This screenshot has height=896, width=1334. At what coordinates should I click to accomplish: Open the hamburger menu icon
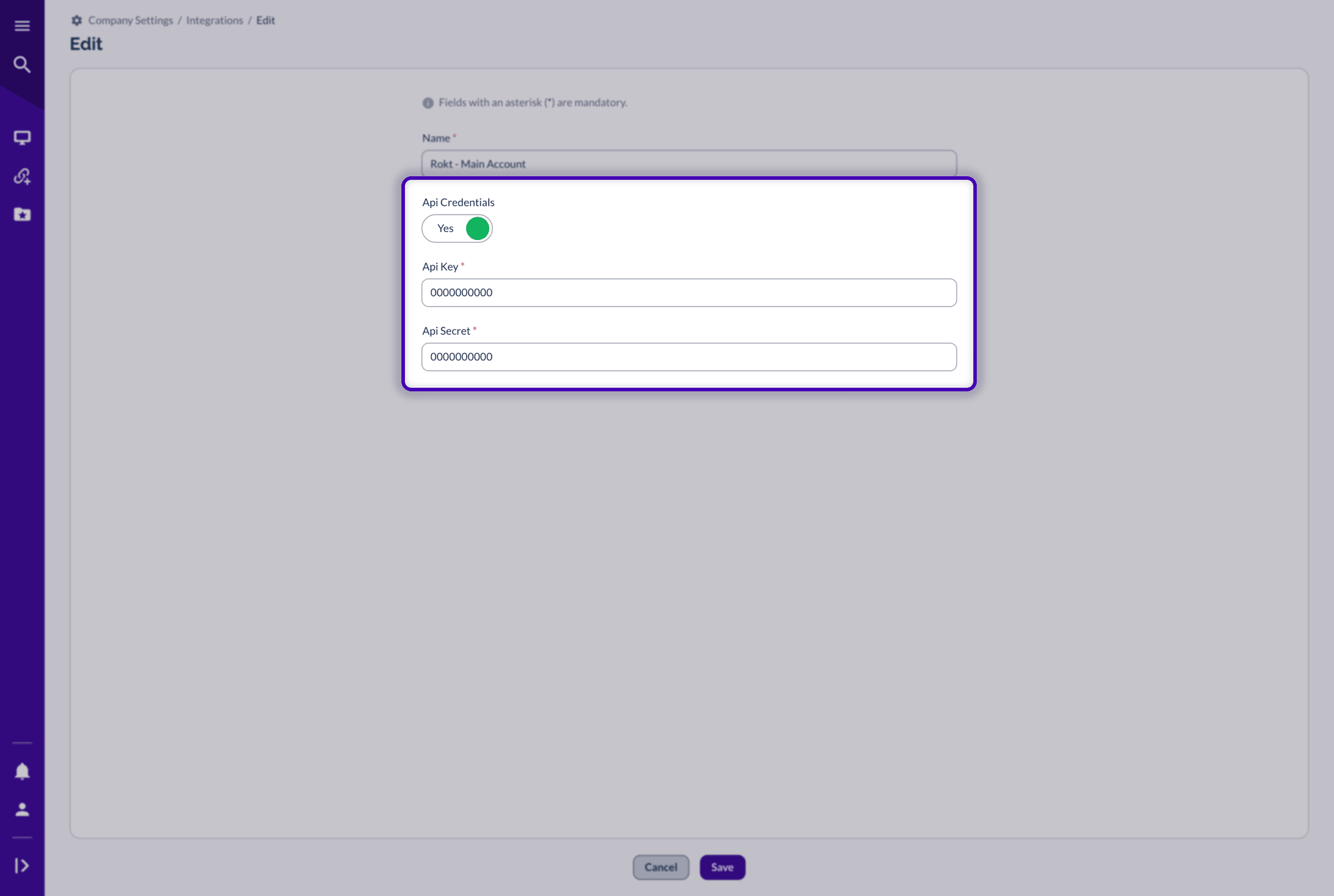[22, 26]
